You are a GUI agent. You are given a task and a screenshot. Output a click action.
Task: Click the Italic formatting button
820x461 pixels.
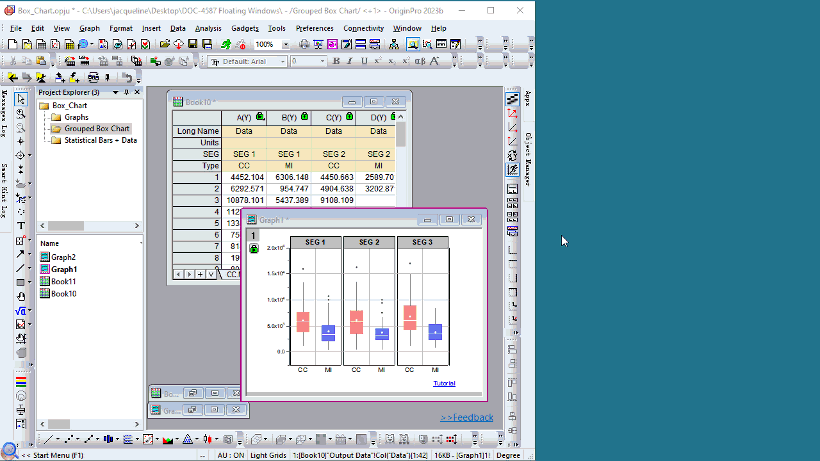tap(350, 61)
